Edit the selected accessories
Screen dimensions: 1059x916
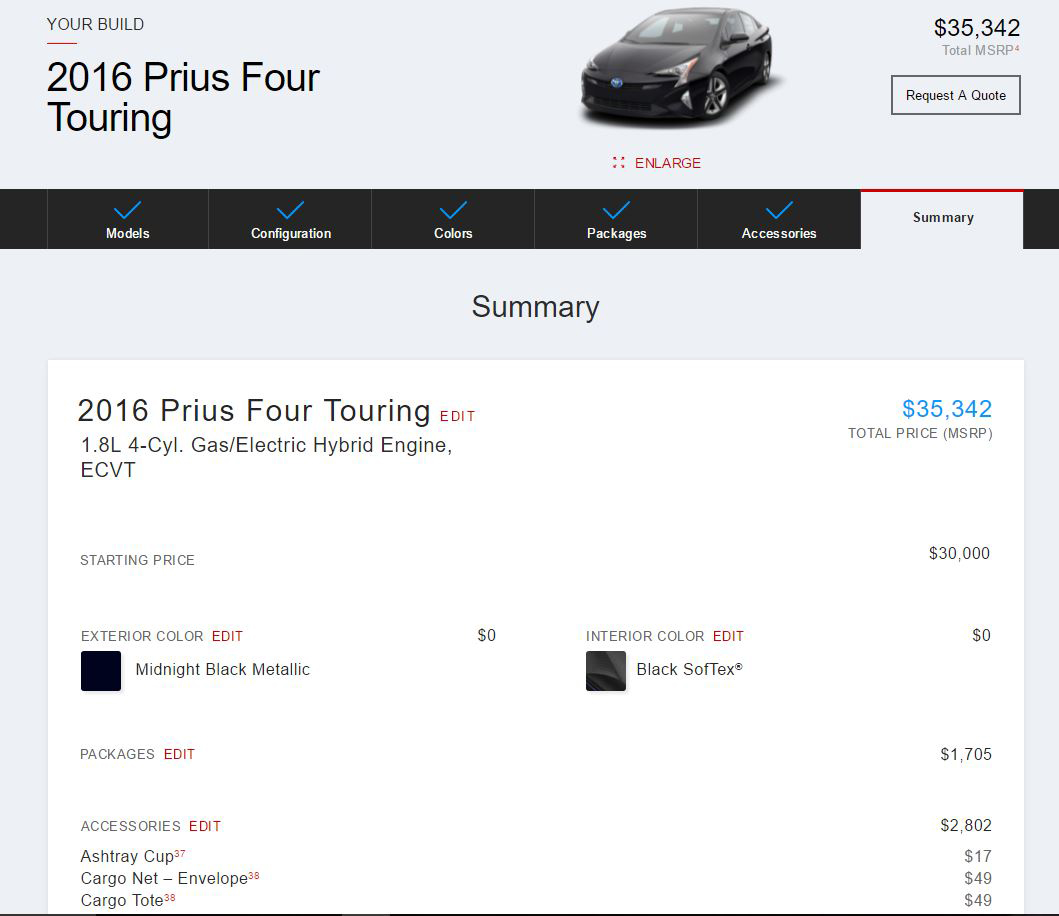point(205,827)
